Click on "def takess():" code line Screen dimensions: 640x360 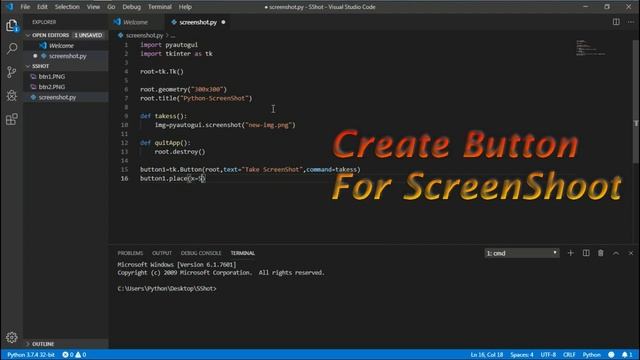click(163, 116)
